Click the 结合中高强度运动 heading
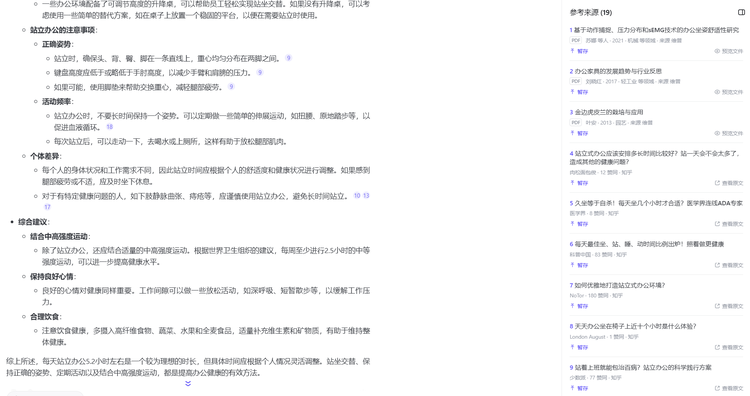 [x=60, y=236]
